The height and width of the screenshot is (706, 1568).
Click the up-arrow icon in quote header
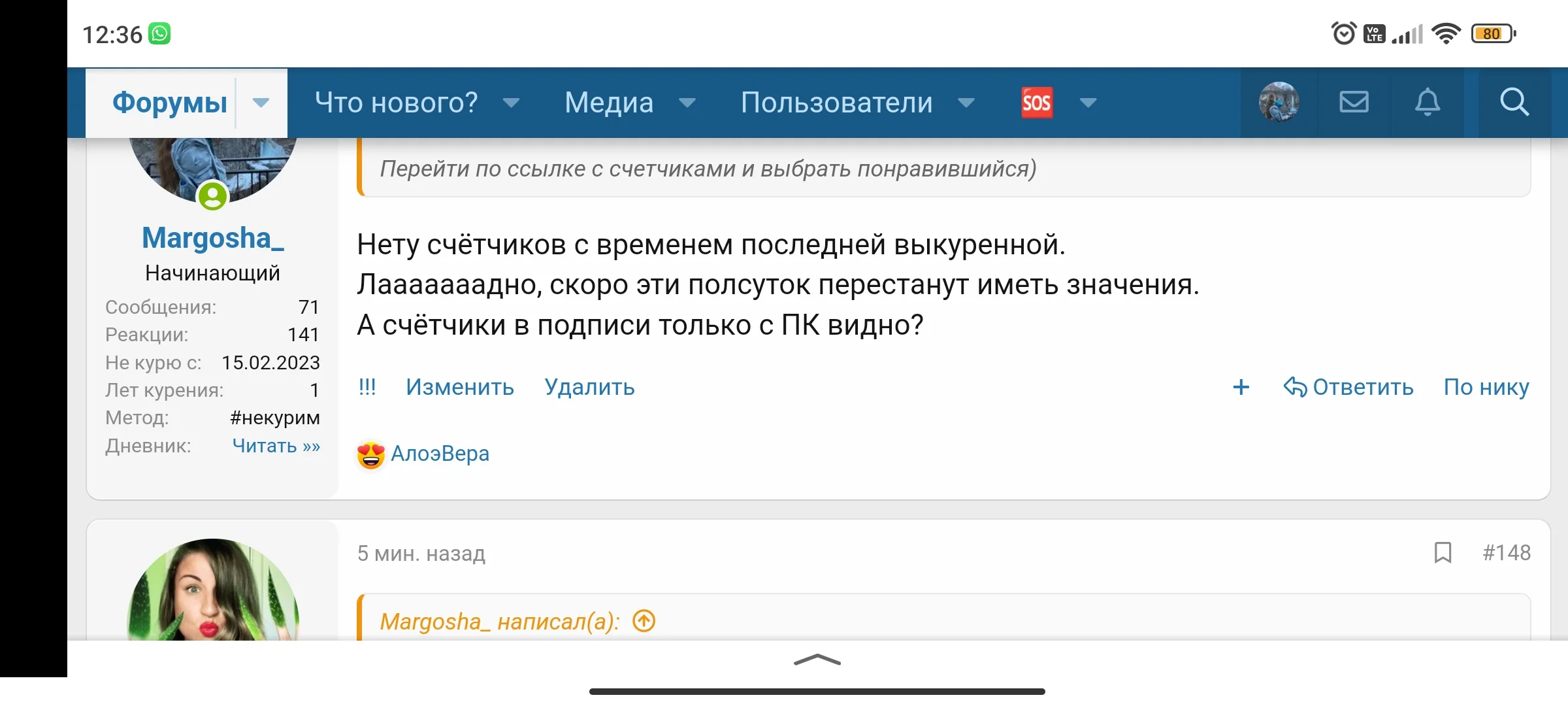pos(644,620)
